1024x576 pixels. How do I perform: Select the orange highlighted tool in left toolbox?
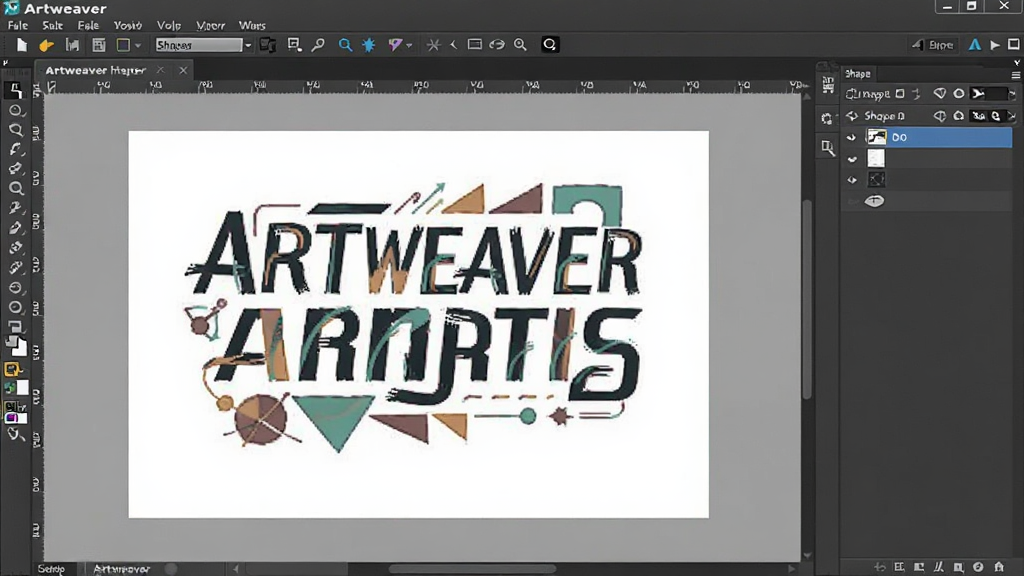tap(12, 370)
